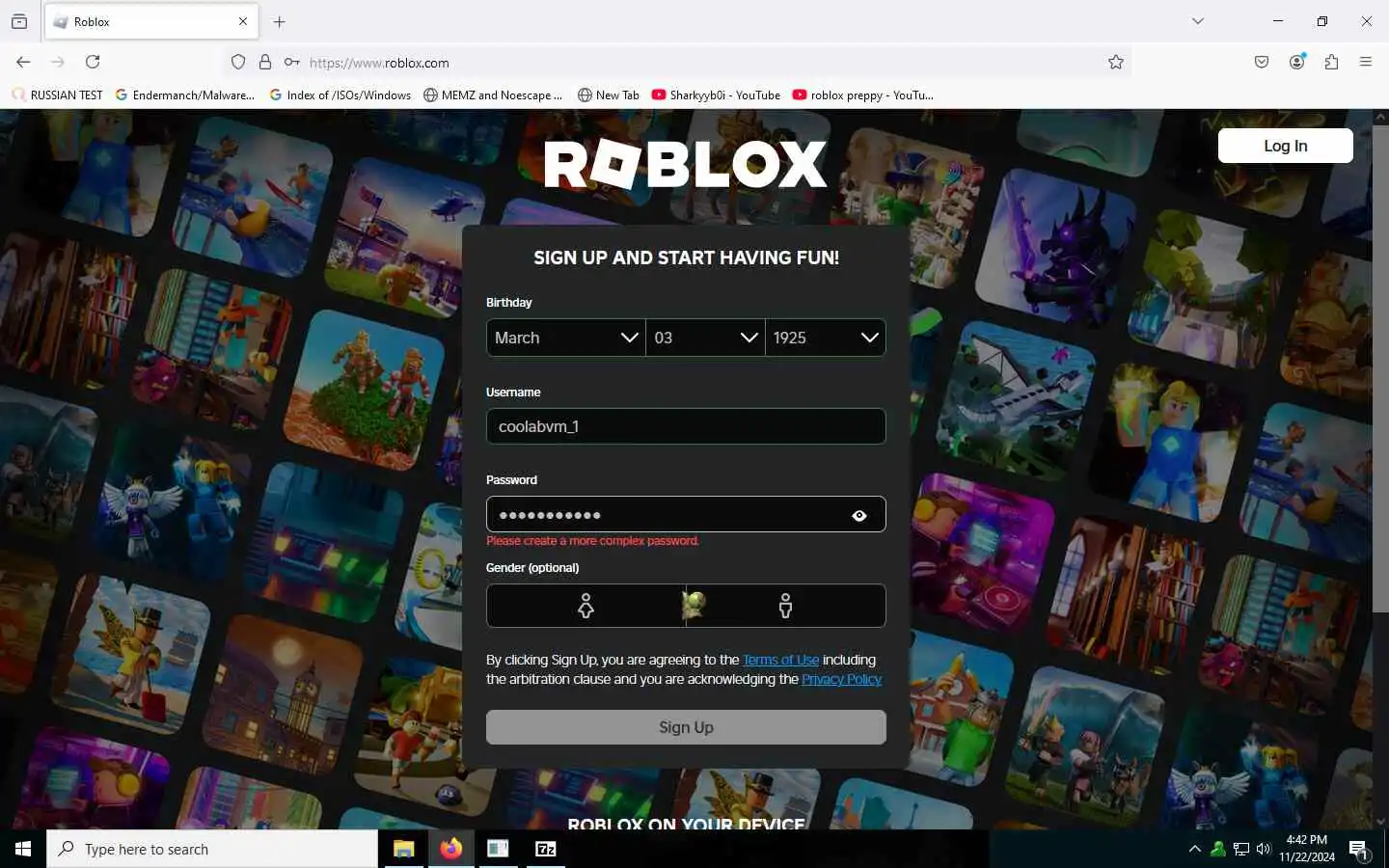This screenshot has height=868, width=1389.
Task: Show hidden system tray icons
Action: point(1195,849)
